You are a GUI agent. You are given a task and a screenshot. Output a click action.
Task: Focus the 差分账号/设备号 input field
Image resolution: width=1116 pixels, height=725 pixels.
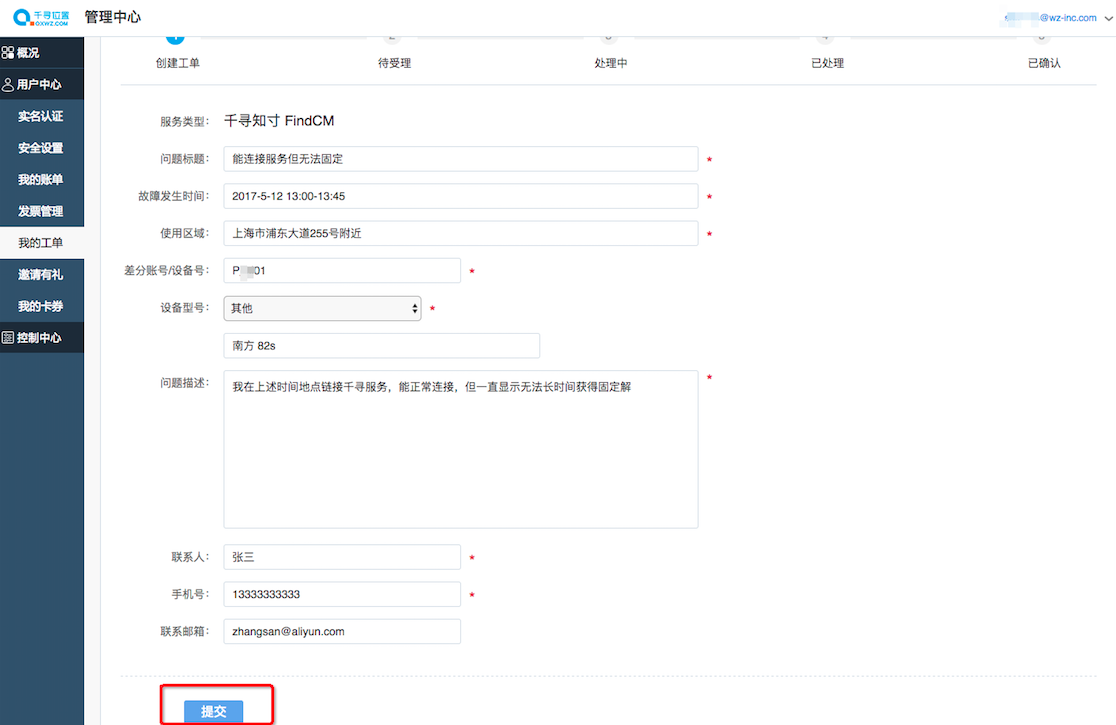(x=342, y=270)
